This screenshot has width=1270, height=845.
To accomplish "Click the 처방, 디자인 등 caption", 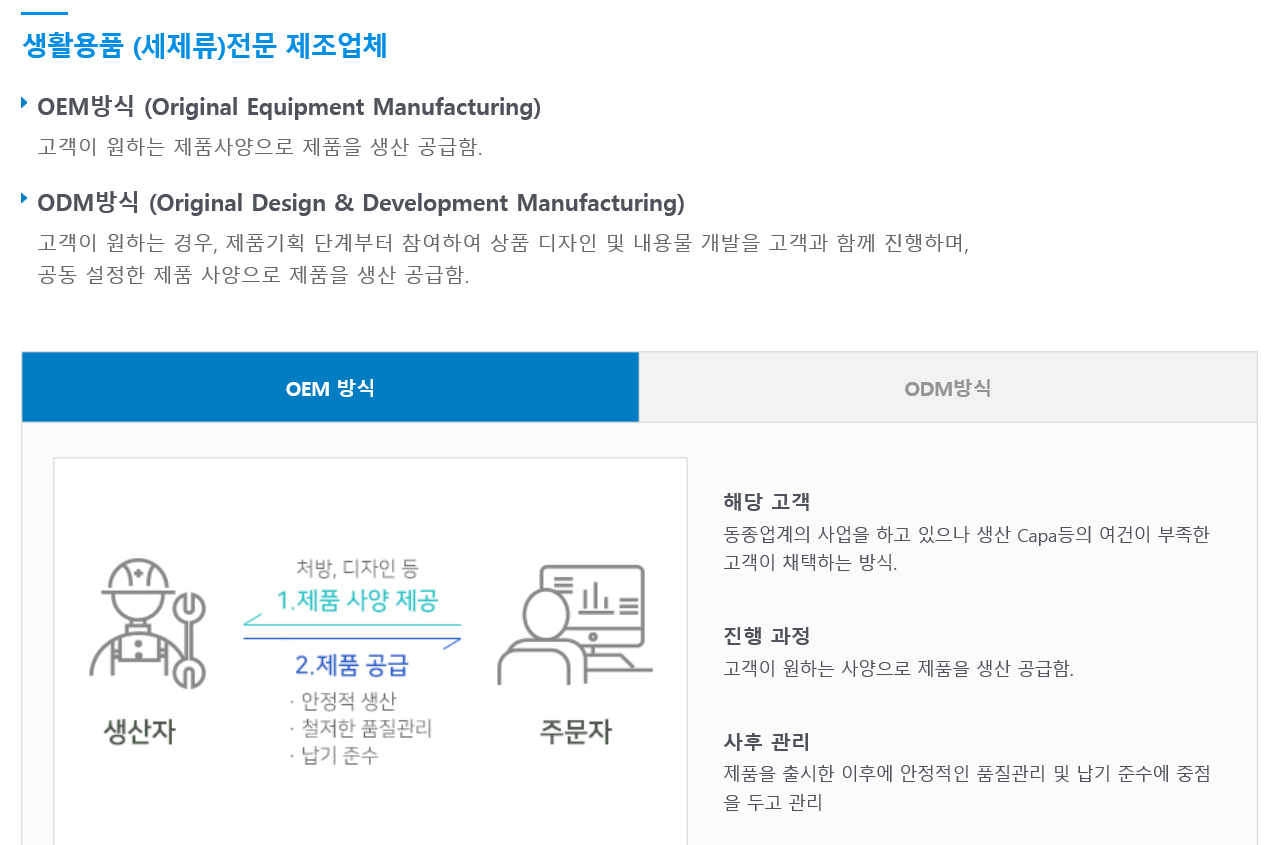I will point(357,568).
